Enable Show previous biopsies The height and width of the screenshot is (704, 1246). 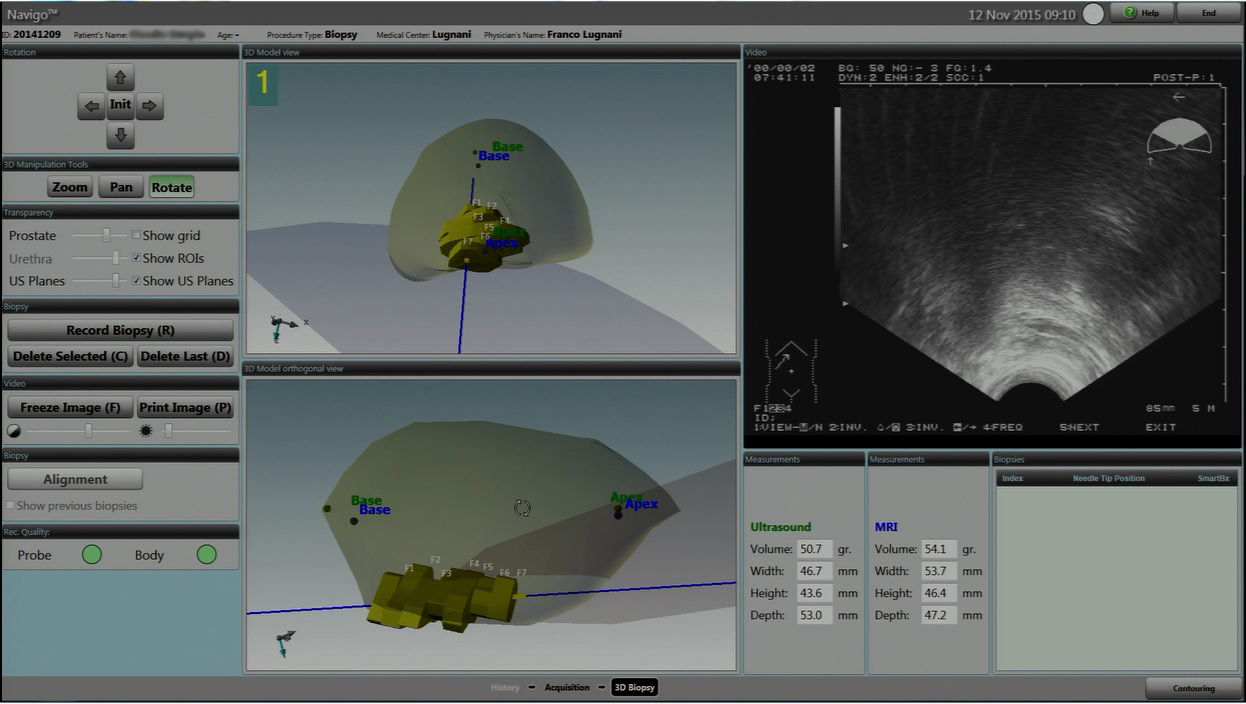pos(11,506)
